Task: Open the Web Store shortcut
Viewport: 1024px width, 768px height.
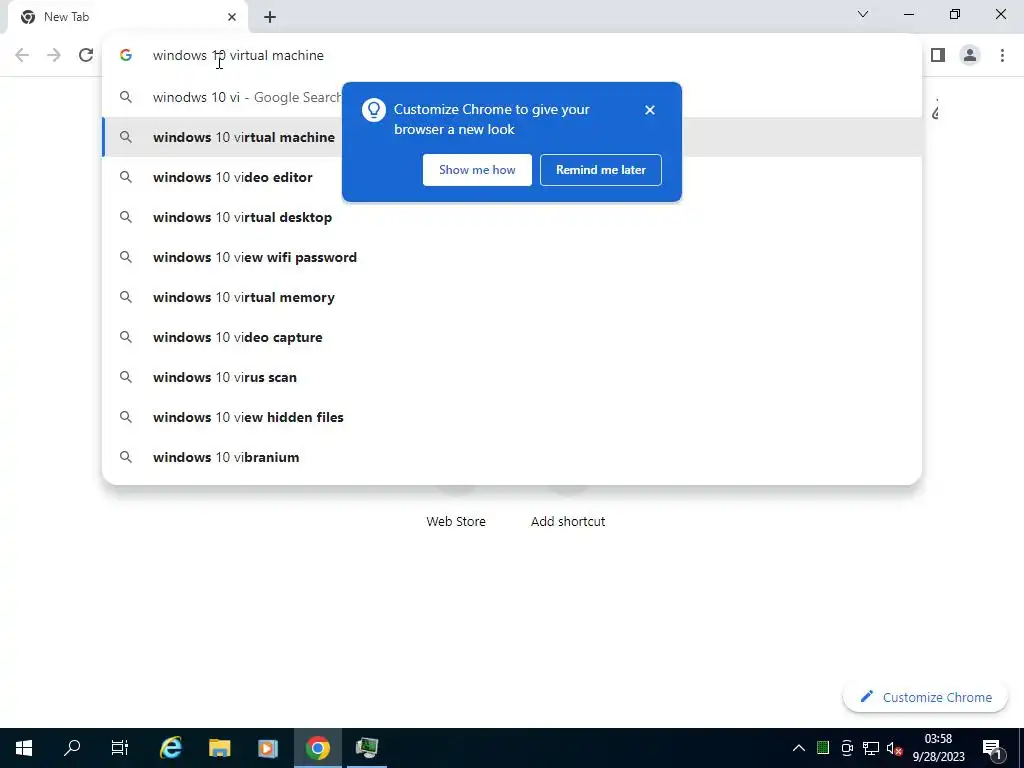Action: (x=456, y=521)
